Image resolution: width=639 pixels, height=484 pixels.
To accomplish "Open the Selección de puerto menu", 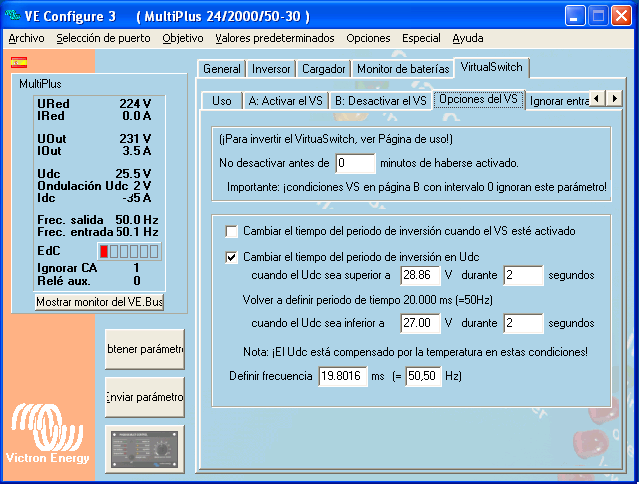I will coord(104,38).
